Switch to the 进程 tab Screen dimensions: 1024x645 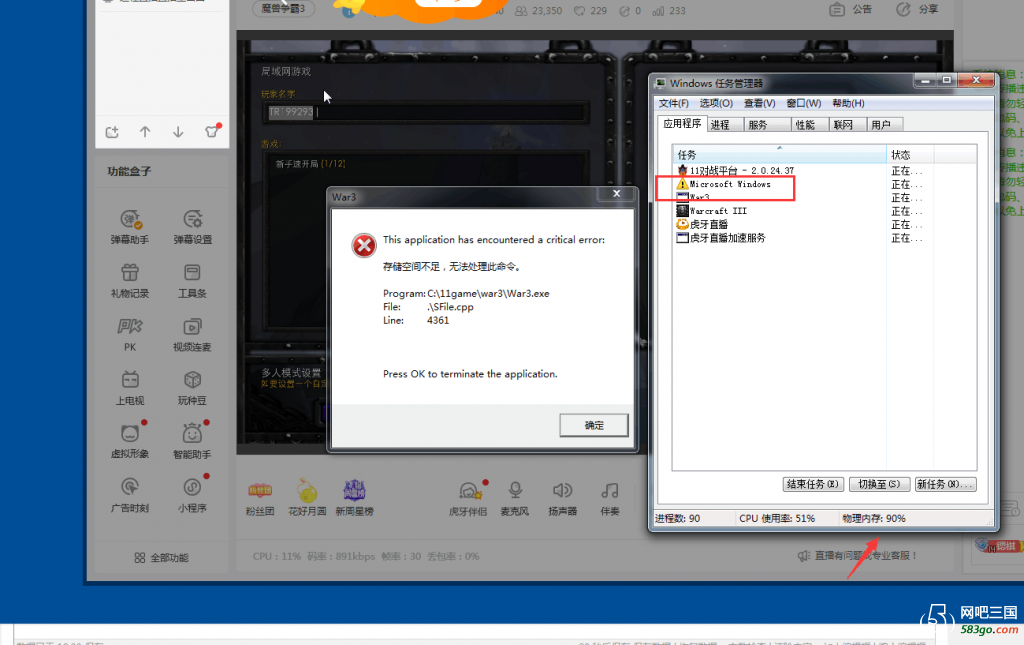[x=725, y=125]
